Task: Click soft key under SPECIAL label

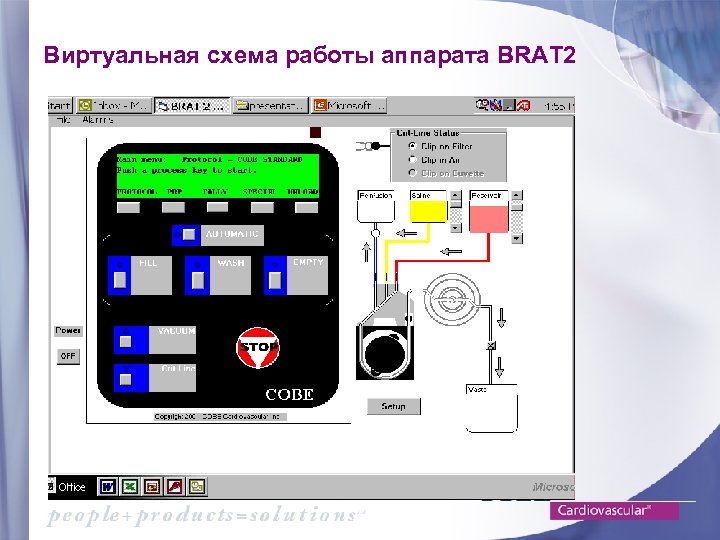Action: tap(262, 207)
